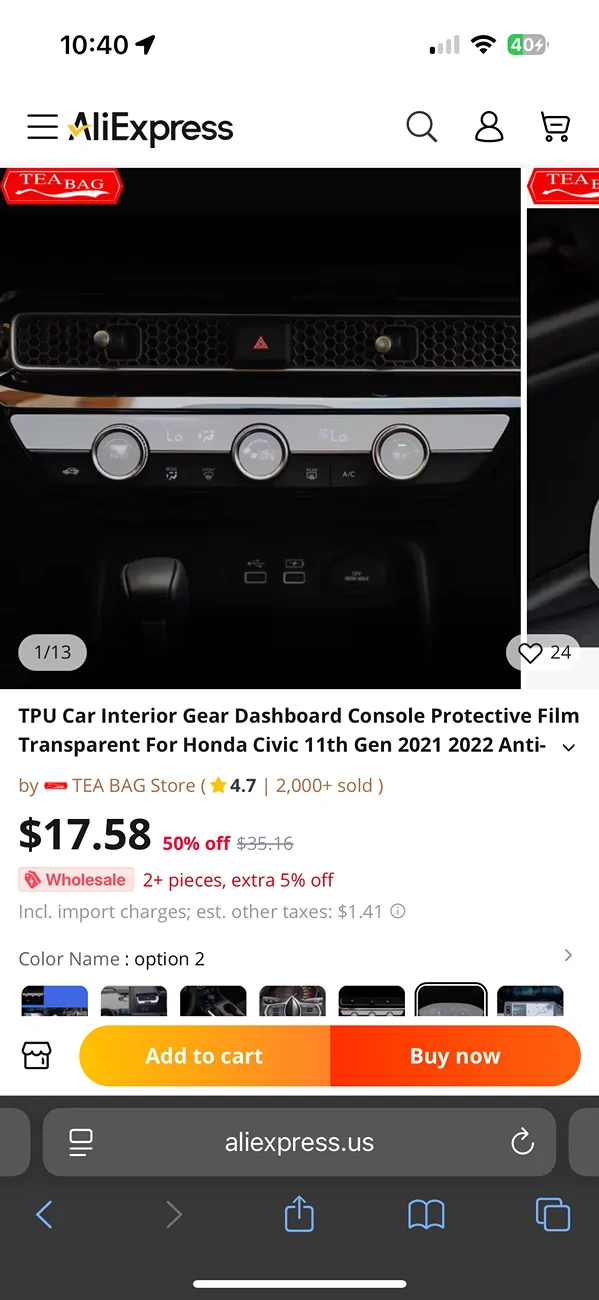
Task: Open Safari bookmarks book icon
Action: [x=427, y=1215]
